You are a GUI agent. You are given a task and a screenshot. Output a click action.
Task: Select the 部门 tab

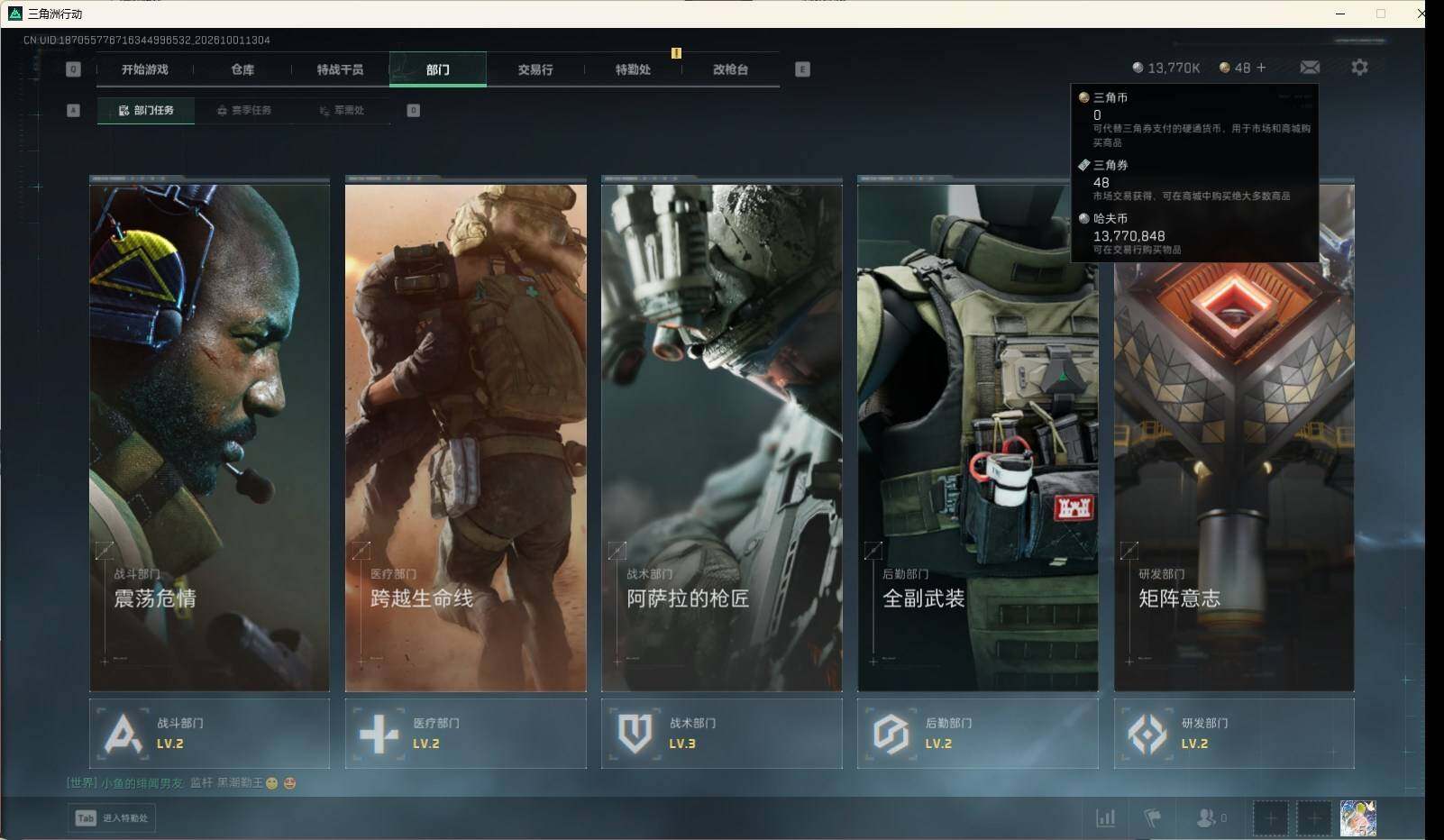pos(438,69)
